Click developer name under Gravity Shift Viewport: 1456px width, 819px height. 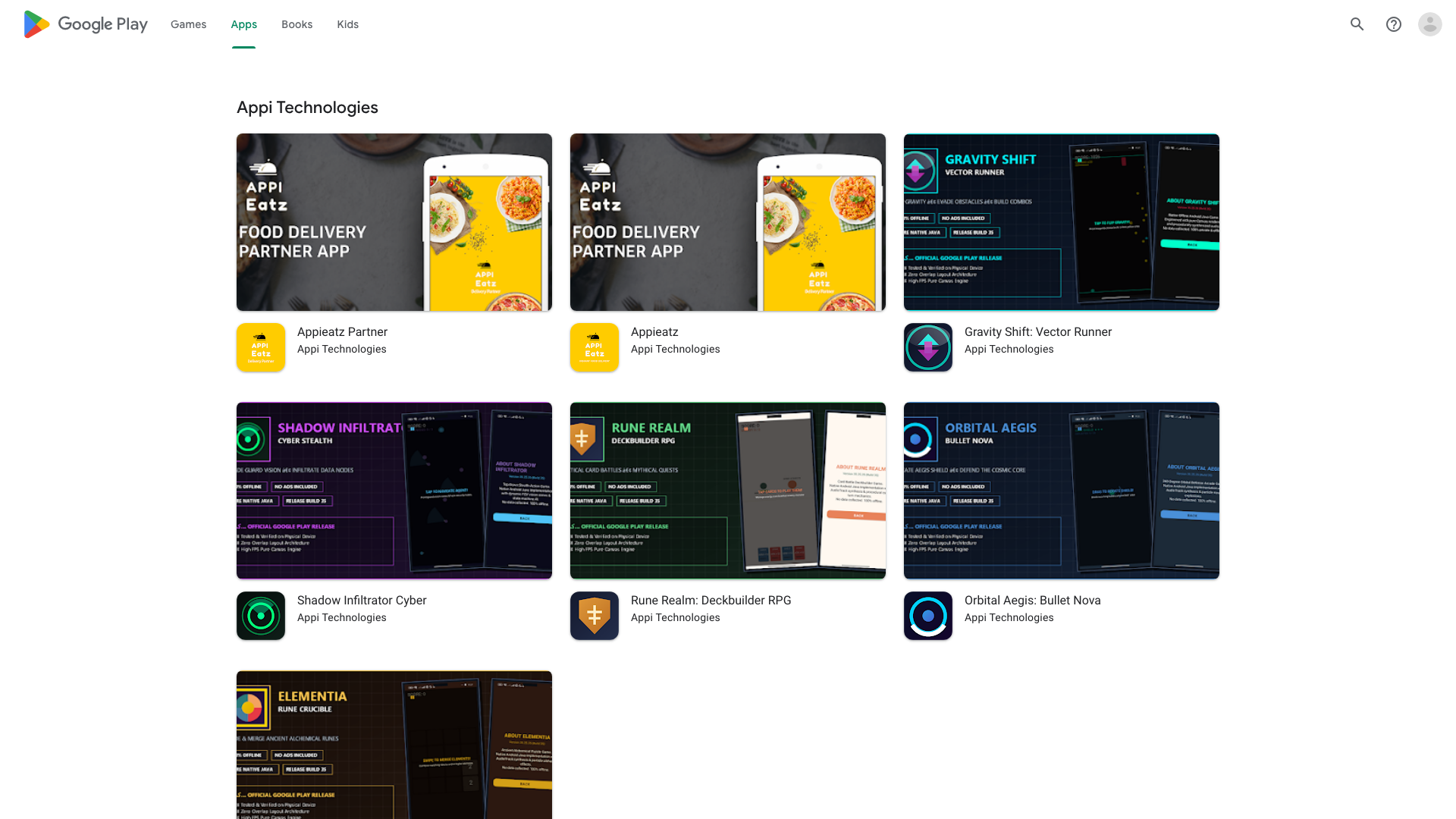(x=1009, y=350)
